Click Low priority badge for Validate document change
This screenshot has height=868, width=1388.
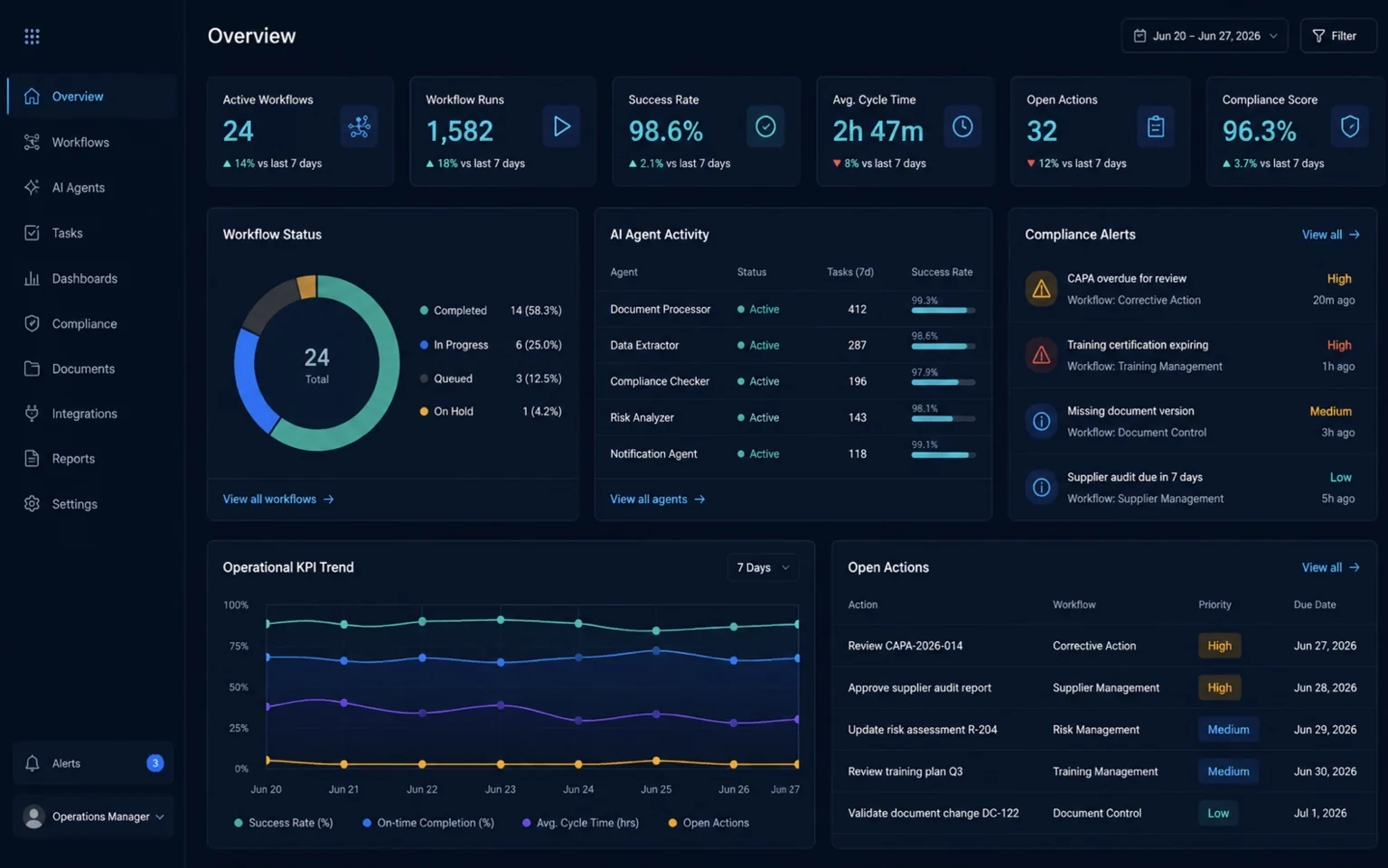1218,813
